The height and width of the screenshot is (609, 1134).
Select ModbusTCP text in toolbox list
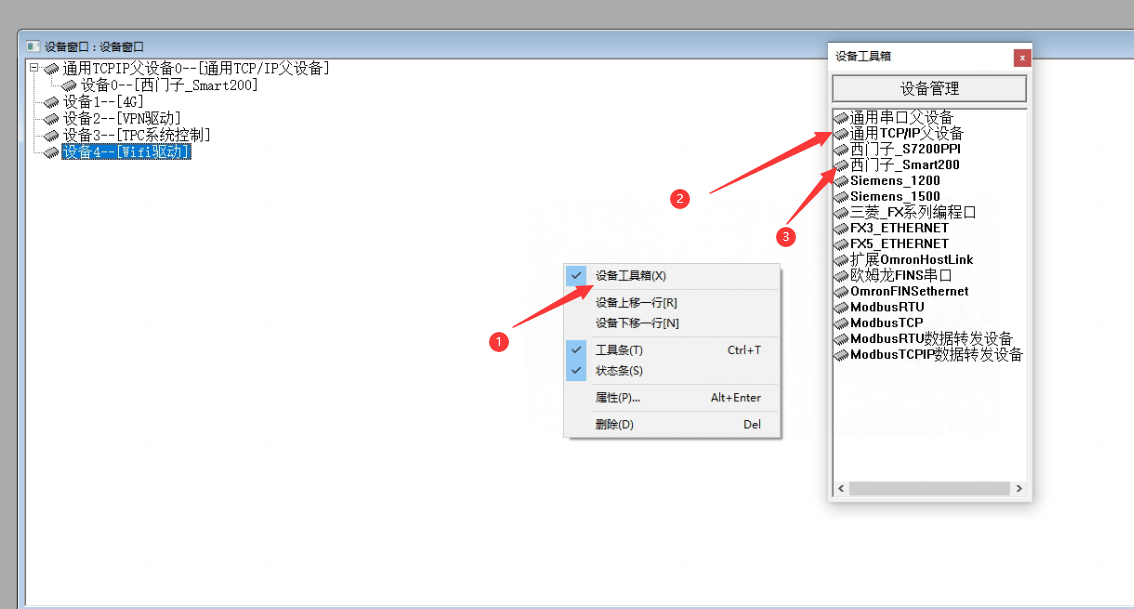coord(887,323)
